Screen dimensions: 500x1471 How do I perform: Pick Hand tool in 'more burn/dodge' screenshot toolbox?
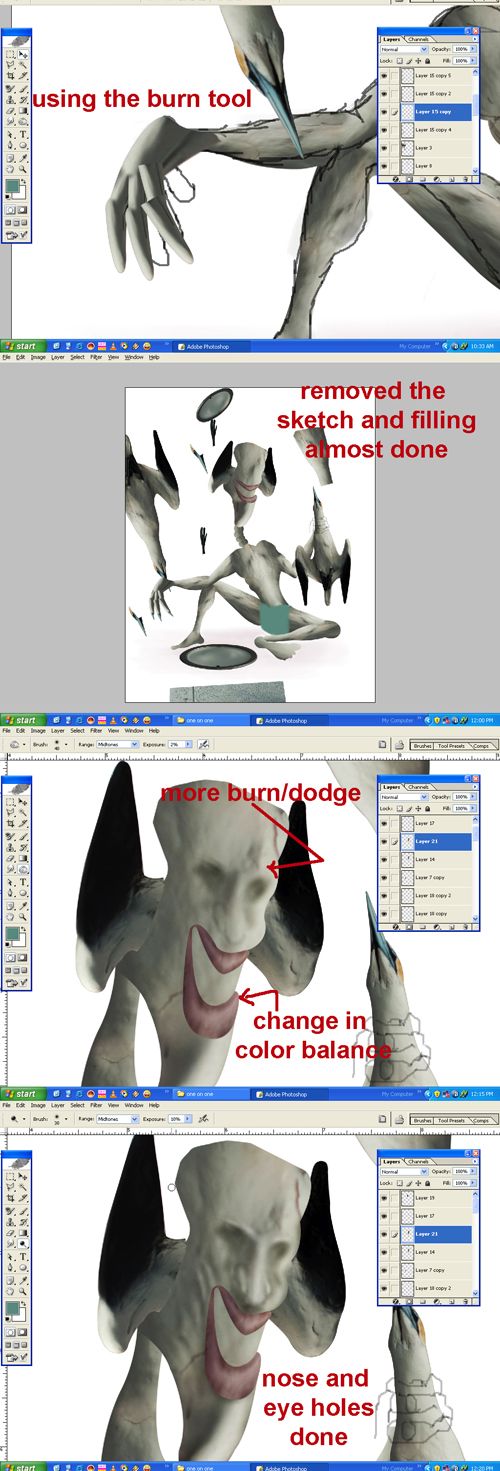10,917
